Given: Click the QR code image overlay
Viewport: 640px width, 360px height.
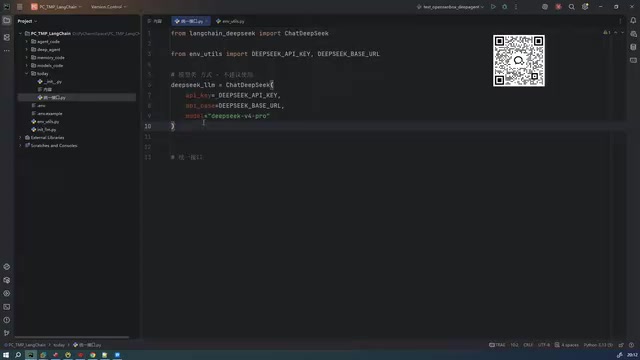Looking at the screenshot, I should click(x=519, y=60).
